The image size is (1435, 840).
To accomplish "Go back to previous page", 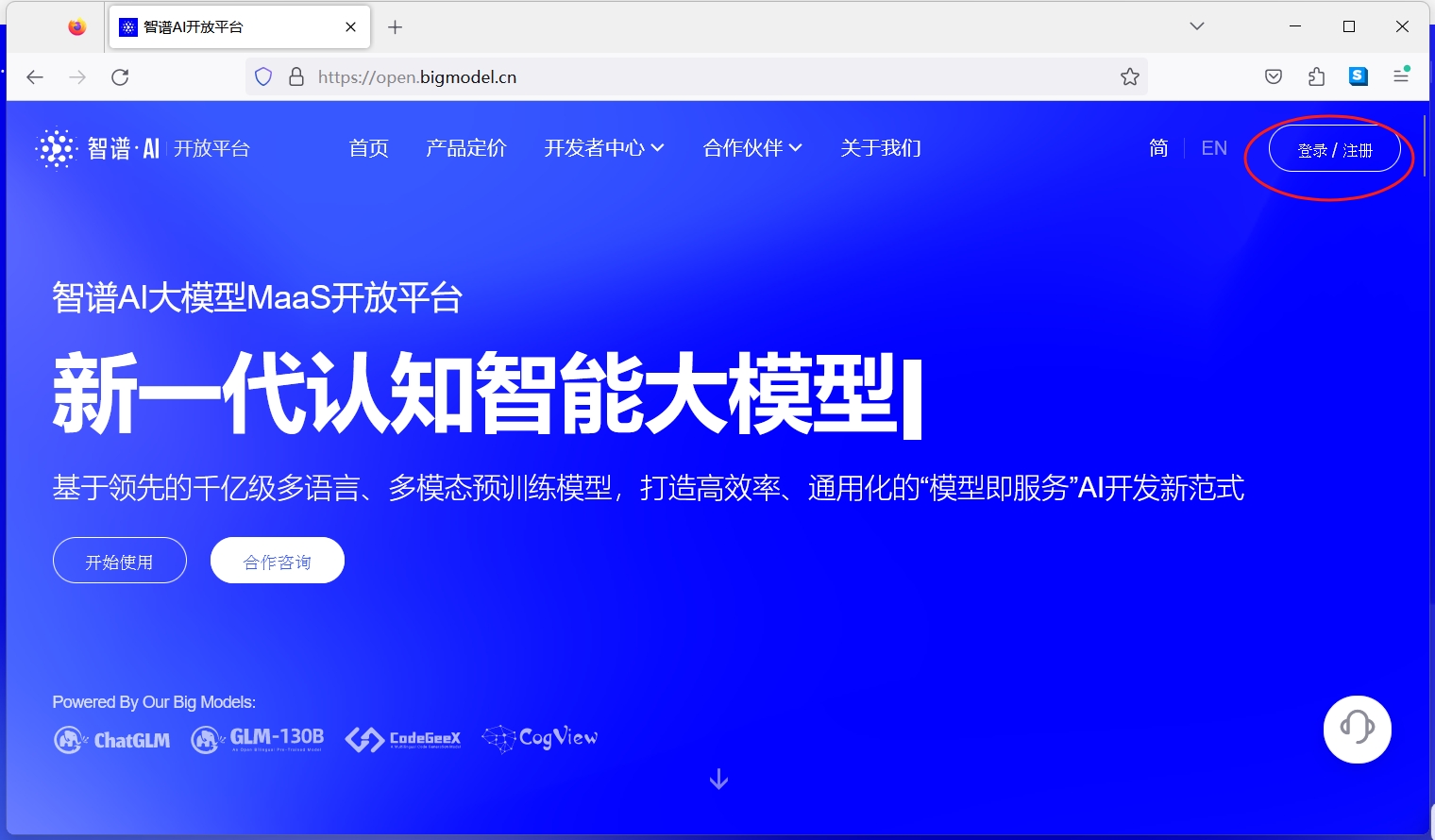I will click(35, 77).
